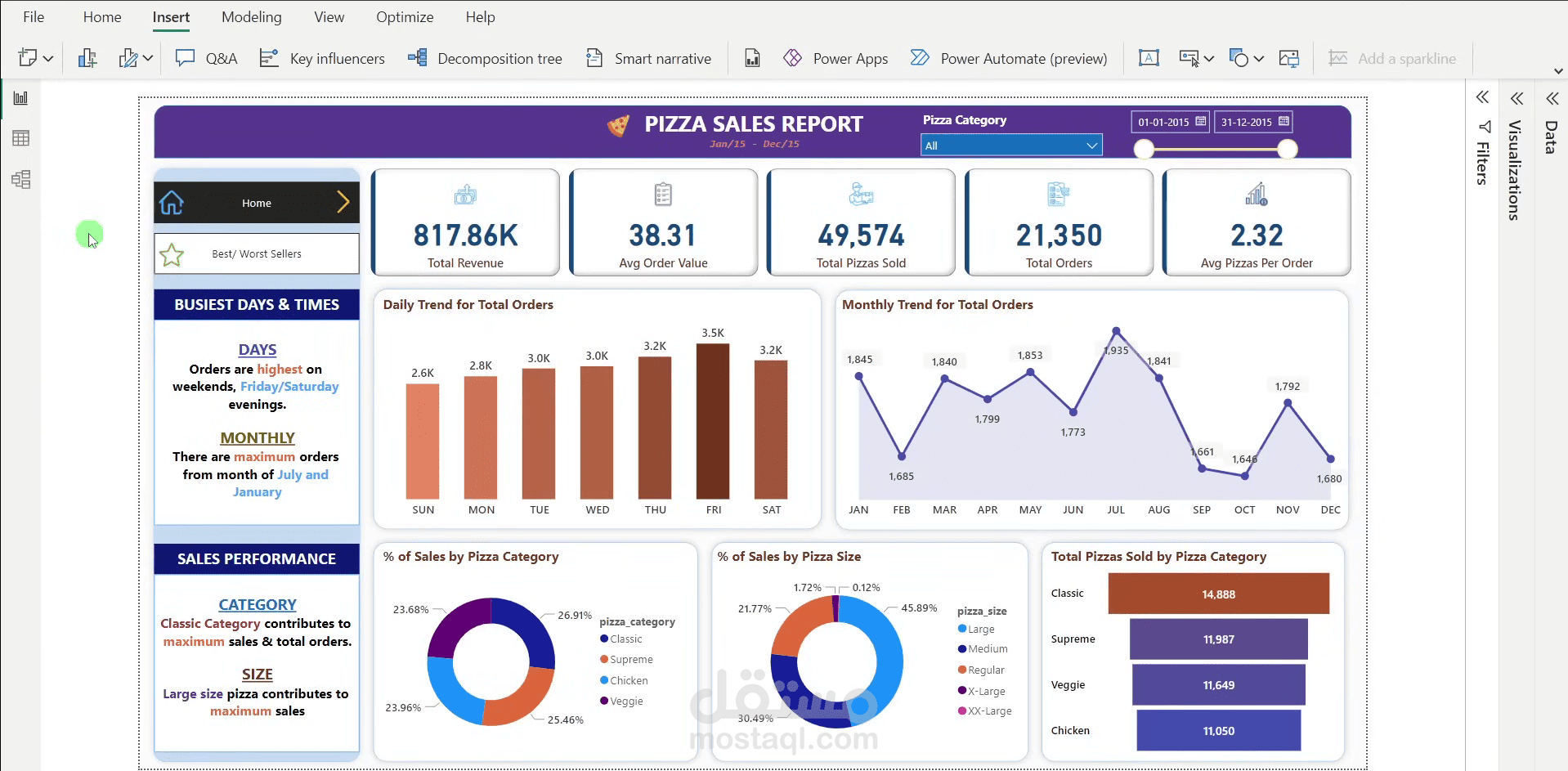Add a Power Automate (preview) visual
This screenshot has width=1568, height=771.
click(1008, 58)
